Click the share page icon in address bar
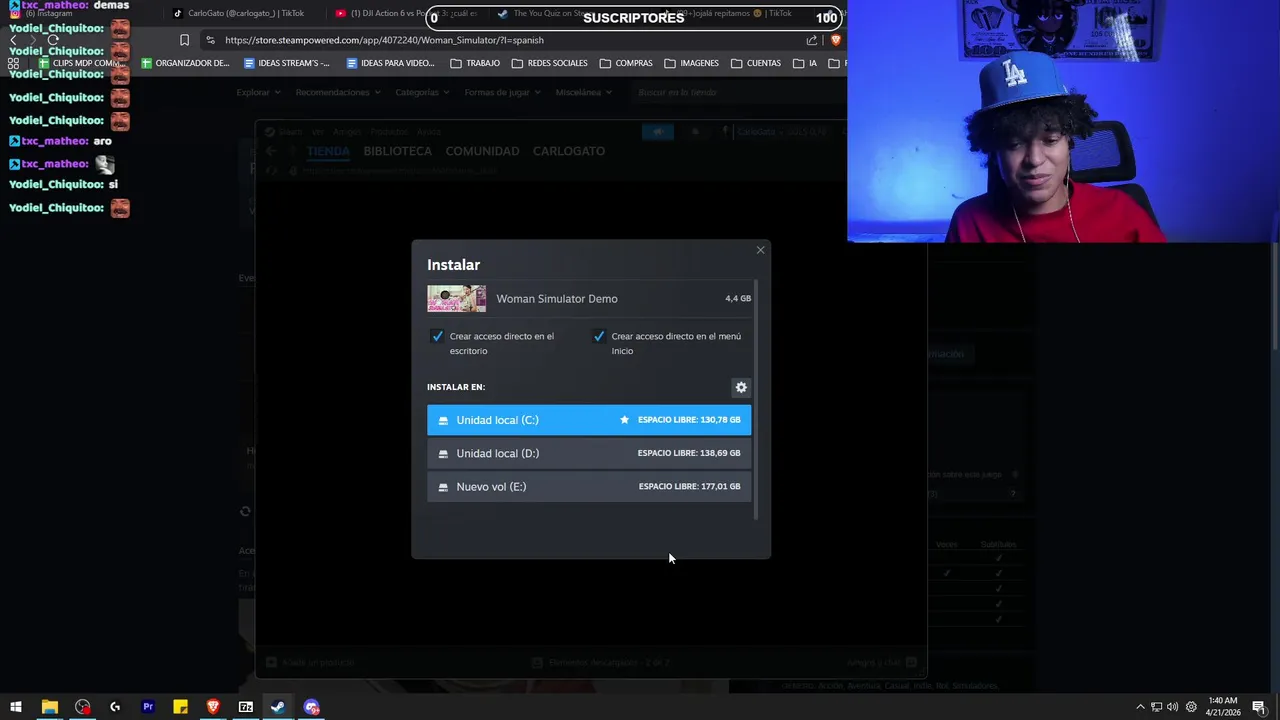 [x=812, y=40]
